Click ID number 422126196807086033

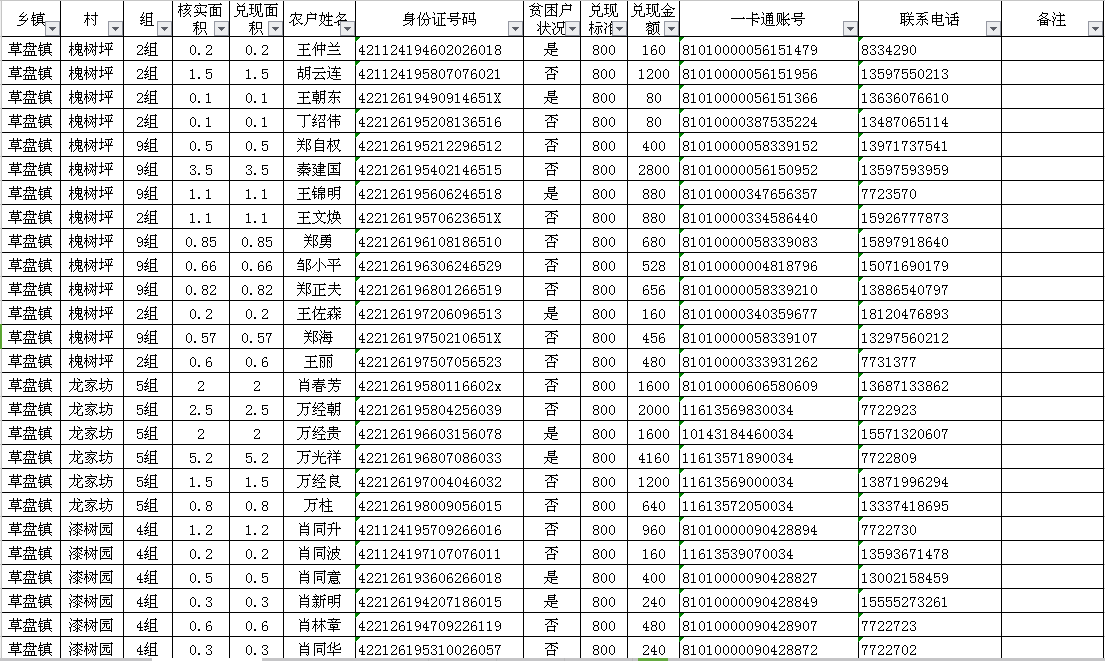430,457
